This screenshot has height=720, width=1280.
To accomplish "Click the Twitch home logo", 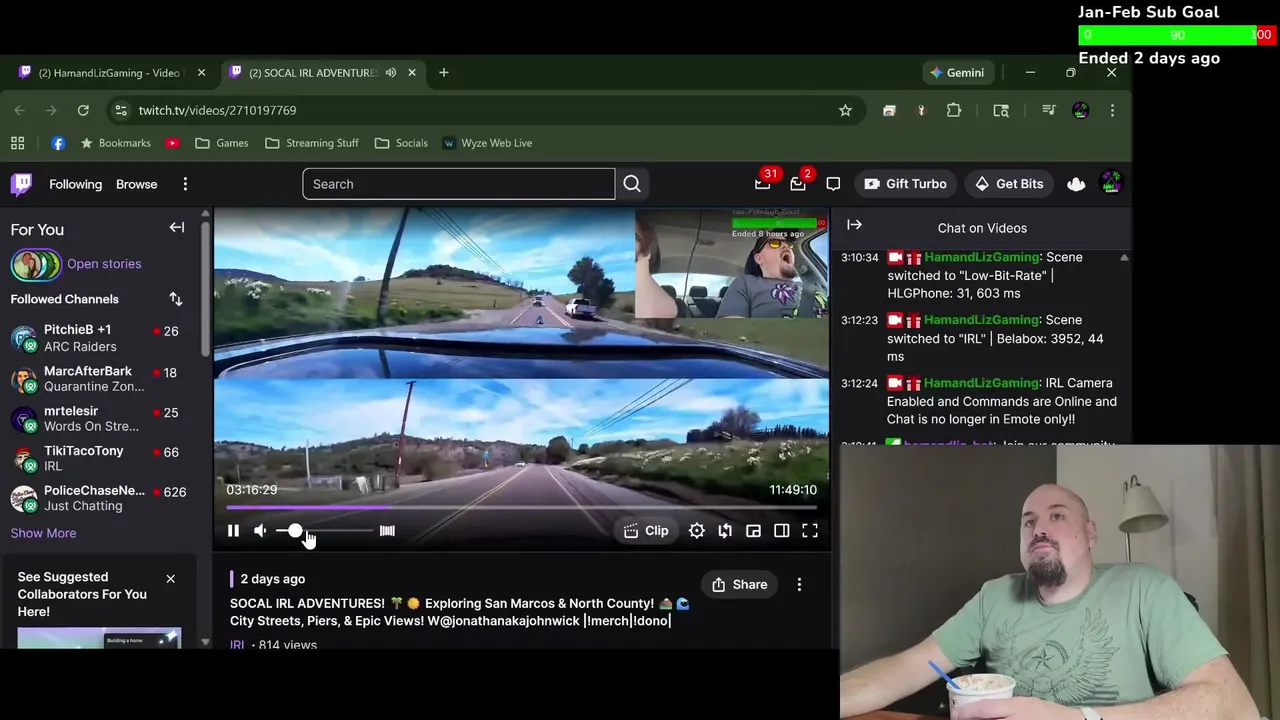I will pyautogui.click(x=22, y=184).
